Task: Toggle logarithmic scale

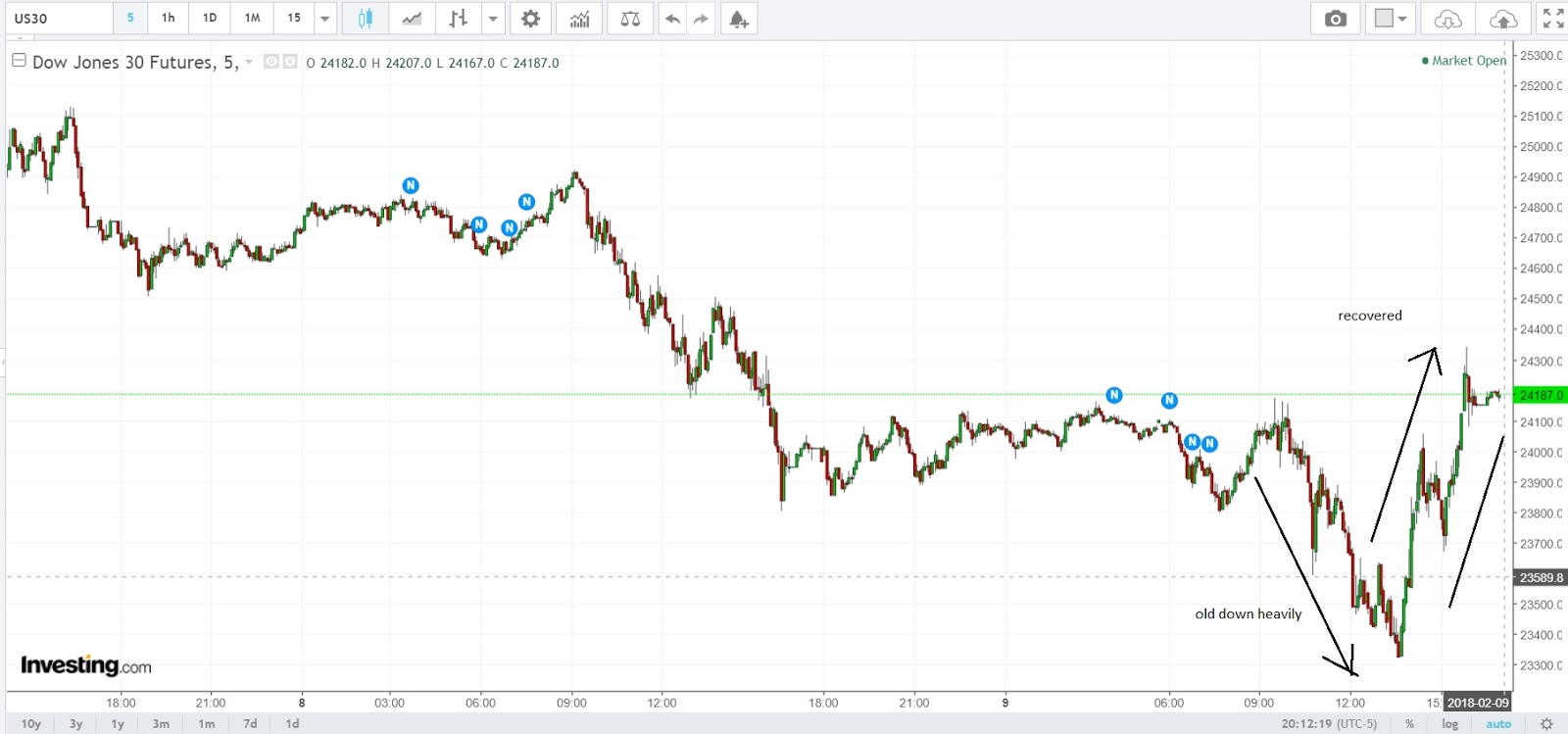Action: click(1450, 724)
